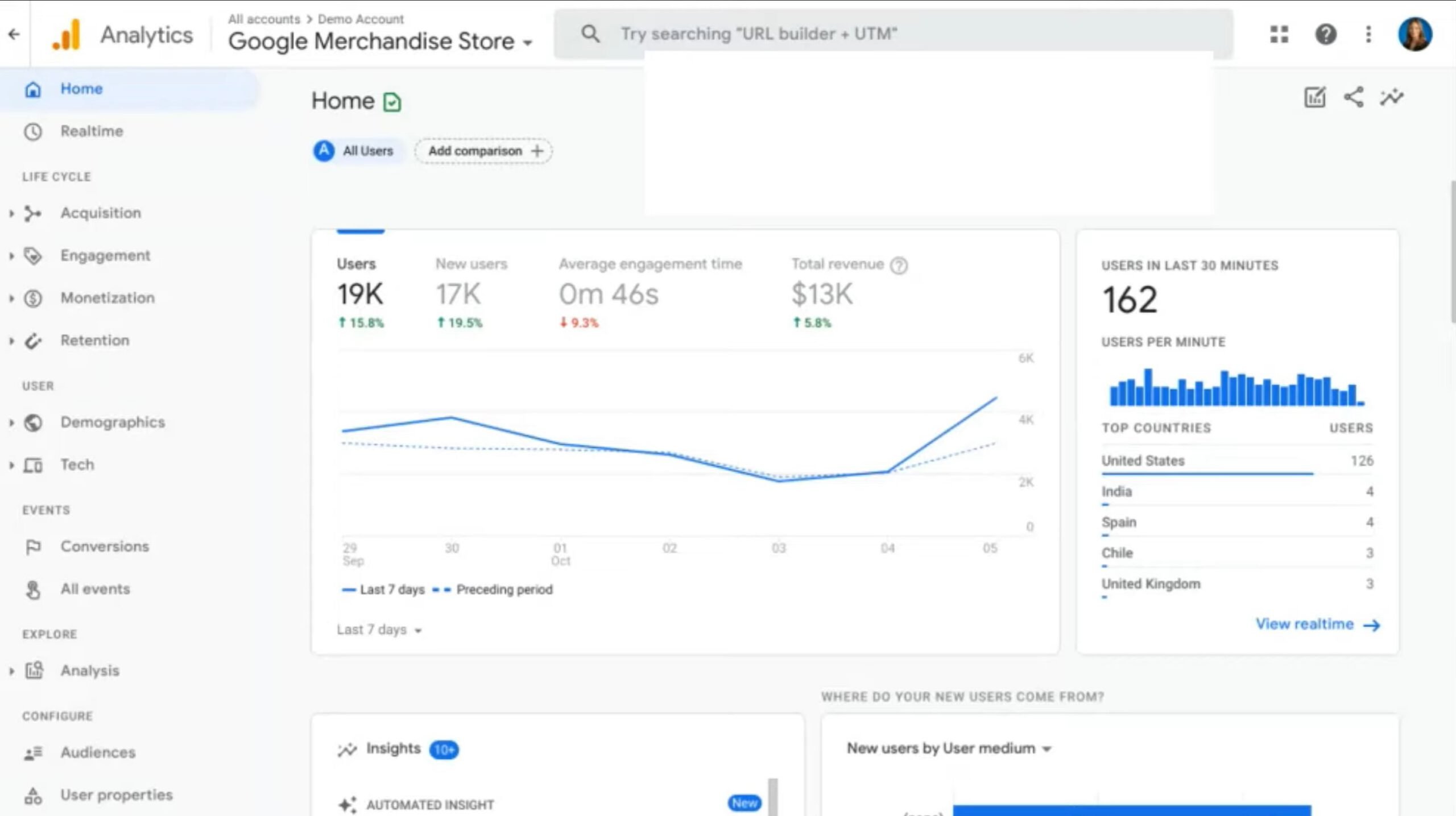Click the New badge on Automated Insight
This screenshot has width=1456, height=816.
[x=744, y=803]
